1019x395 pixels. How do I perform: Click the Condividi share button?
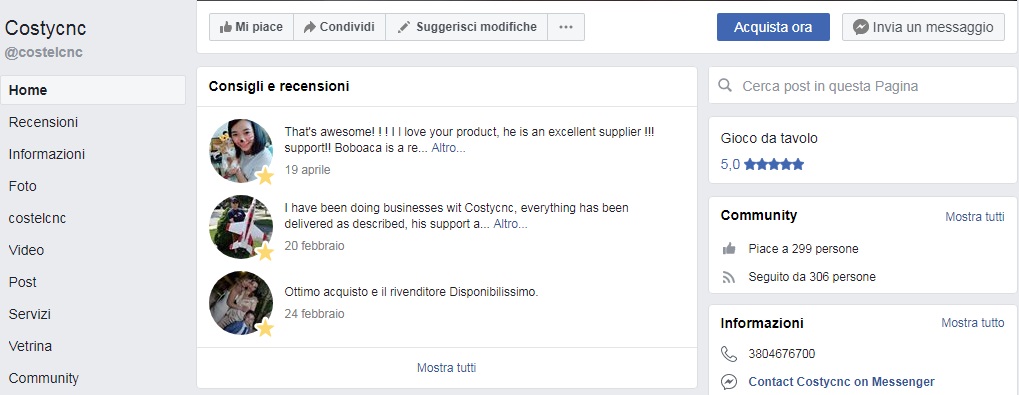point(339,27)
